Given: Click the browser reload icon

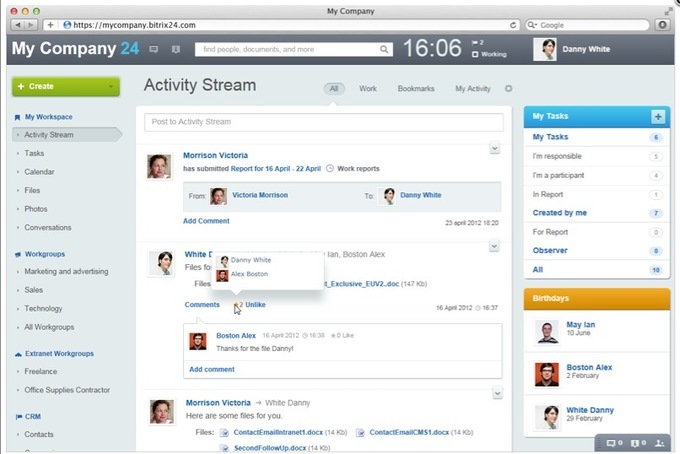Looking at the screenshot, I should click(x=513, y=25).
